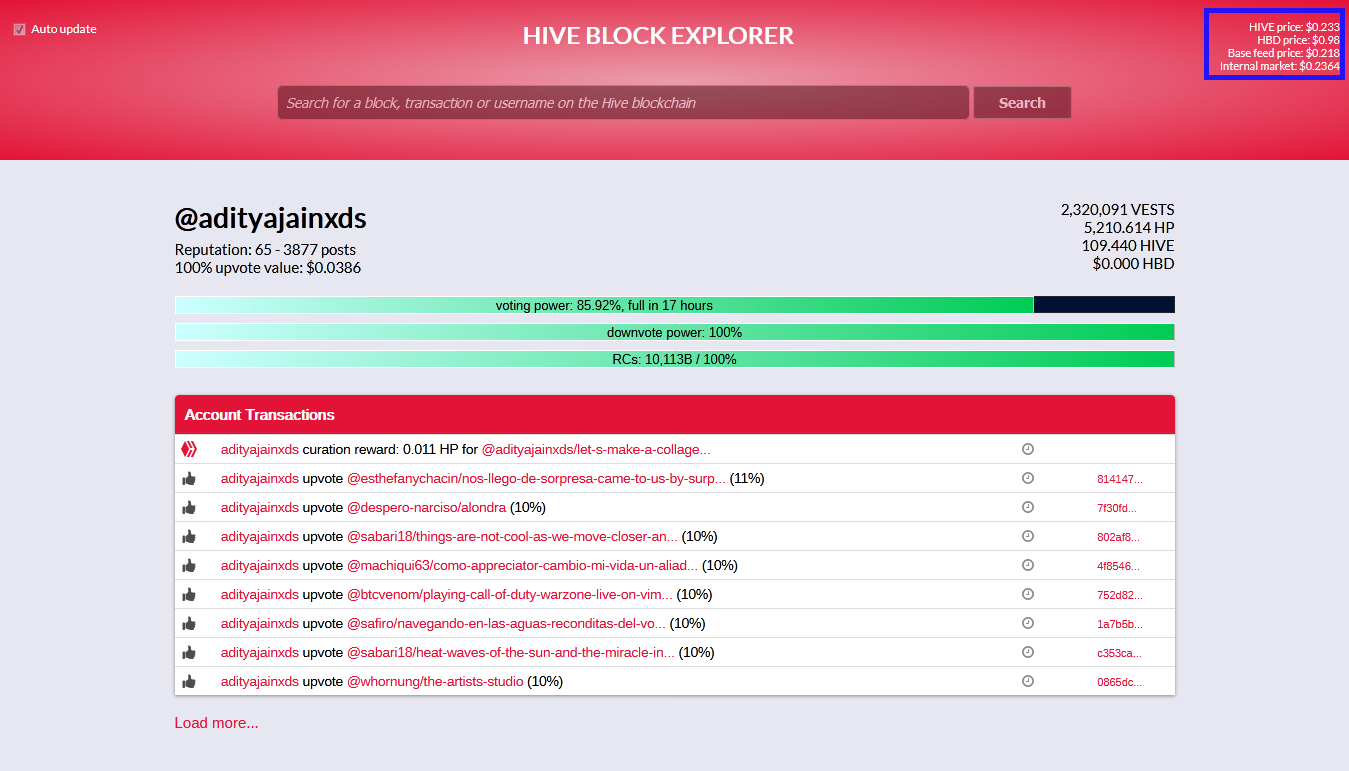Open safiro navegando-en-las-aguas post link
The image size is (1349, 771).
click(x=506, y=624)
